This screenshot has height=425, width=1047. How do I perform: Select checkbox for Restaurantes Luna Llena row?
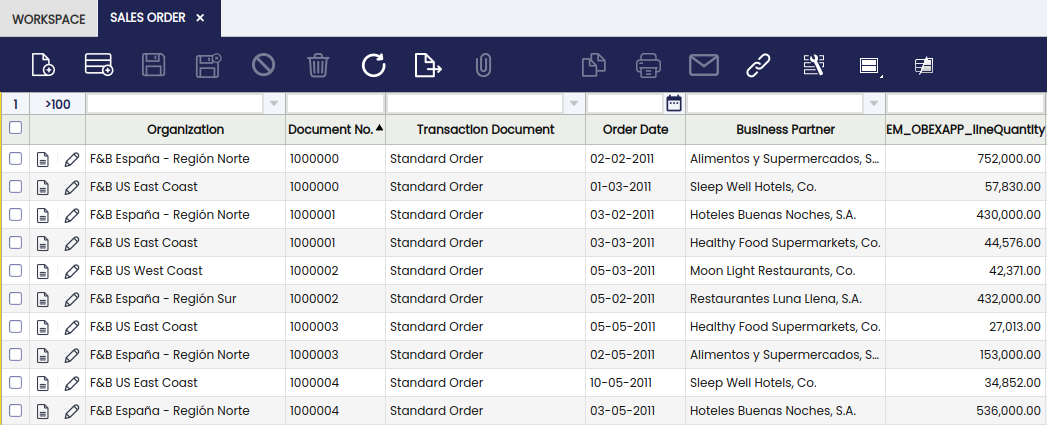(x=15, y=299)
